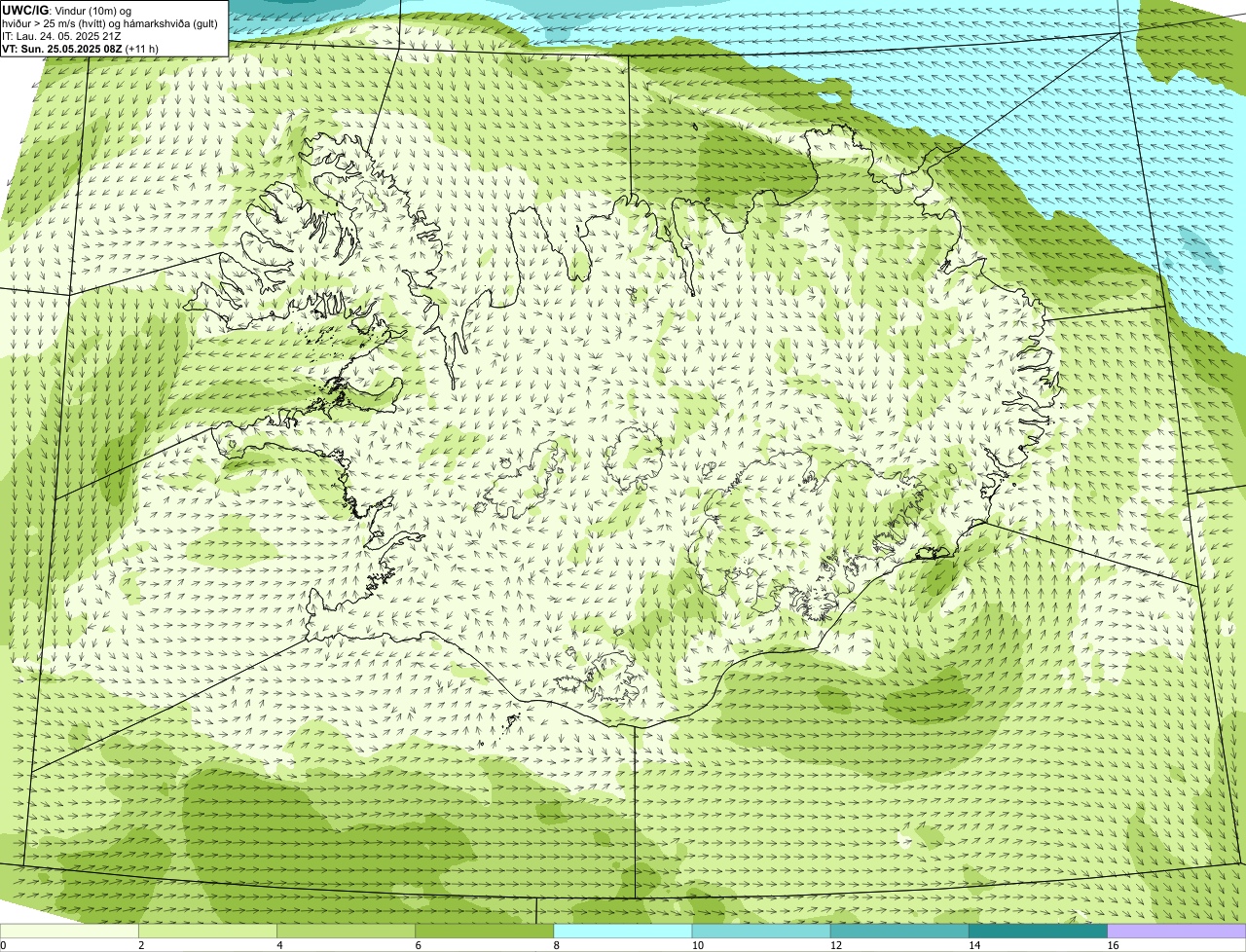The width and height of the screenshot is (1246, 952).
Task: Click the '16' label on the color scale
Action: point(1113,945)
